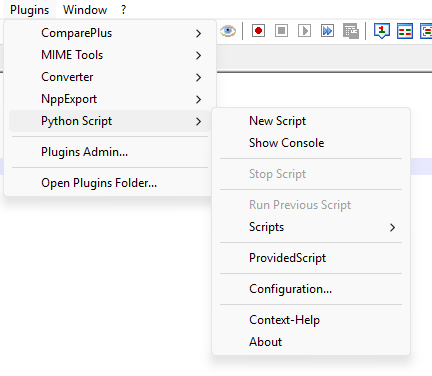Open the Window menu

(x=85, y=10)
